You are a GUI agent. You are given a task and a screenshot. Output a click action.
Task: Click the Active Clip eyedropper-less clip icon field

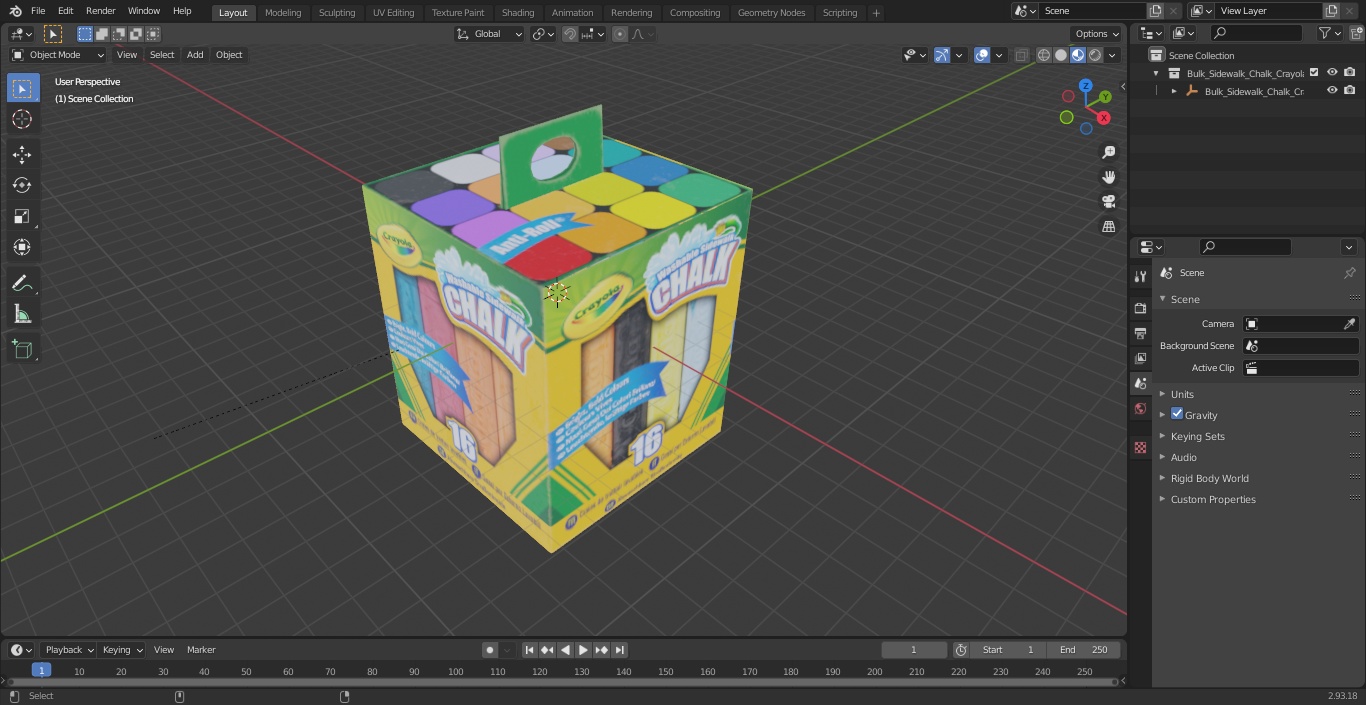pyautogui.click(x=1301, y=368)
